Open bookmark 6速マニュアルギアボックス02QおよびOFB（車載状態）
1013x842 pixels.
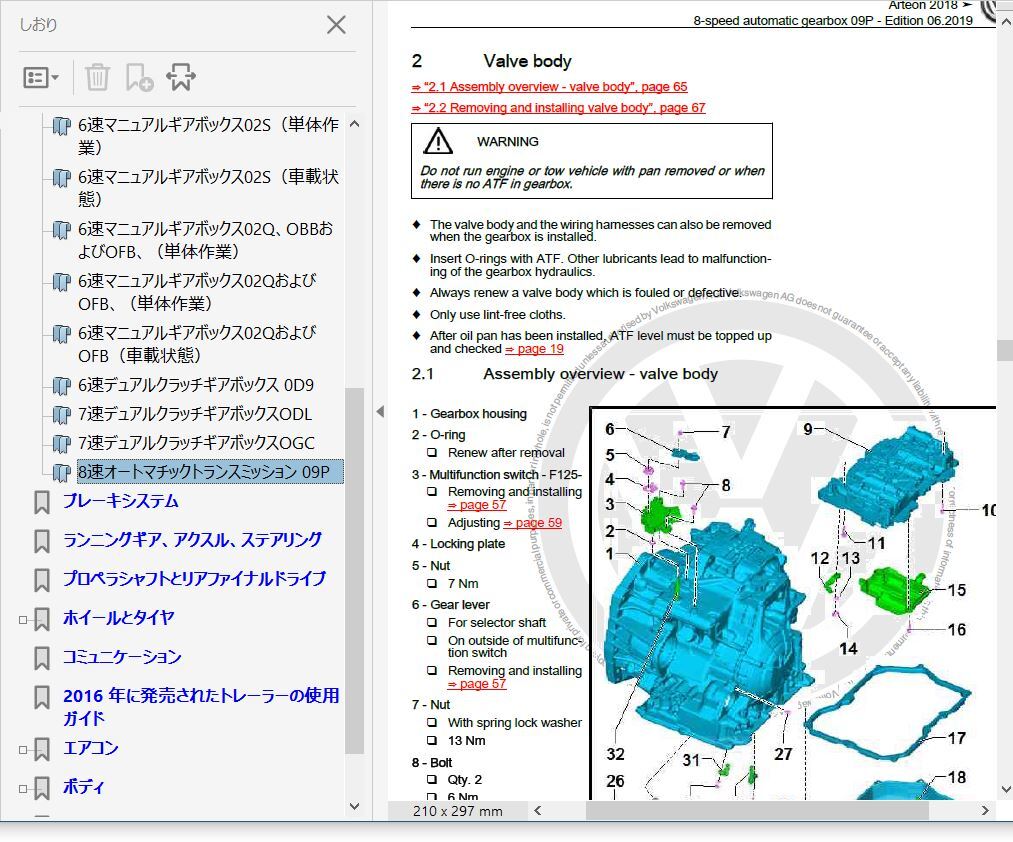click(x=197, y=343)
